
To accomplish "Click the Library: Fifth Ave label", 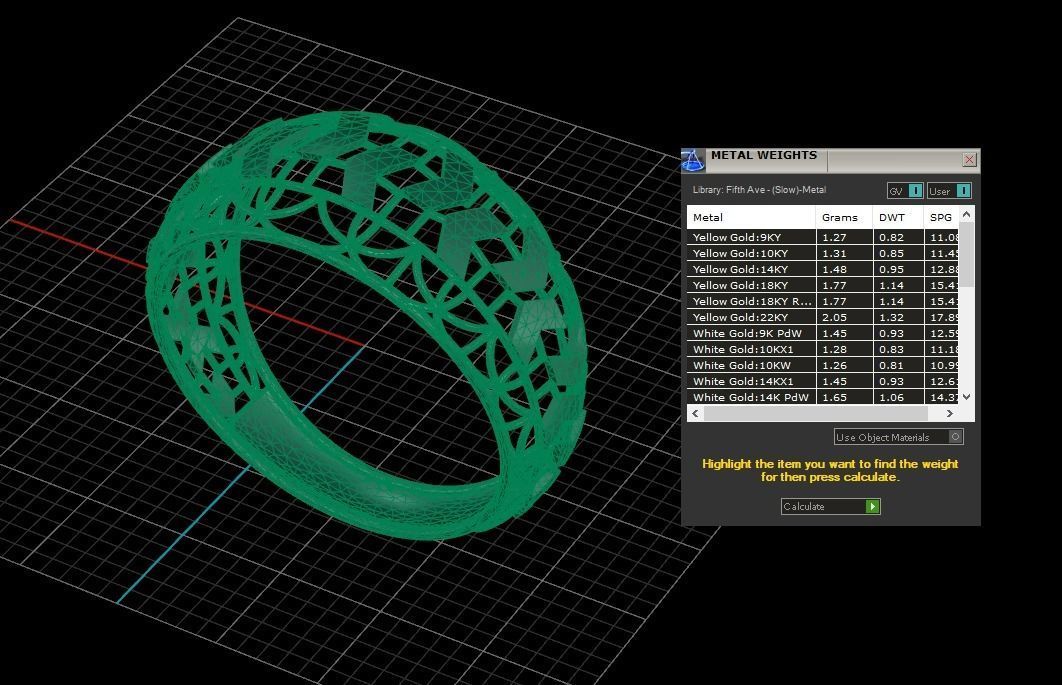I will pos(759,190).
